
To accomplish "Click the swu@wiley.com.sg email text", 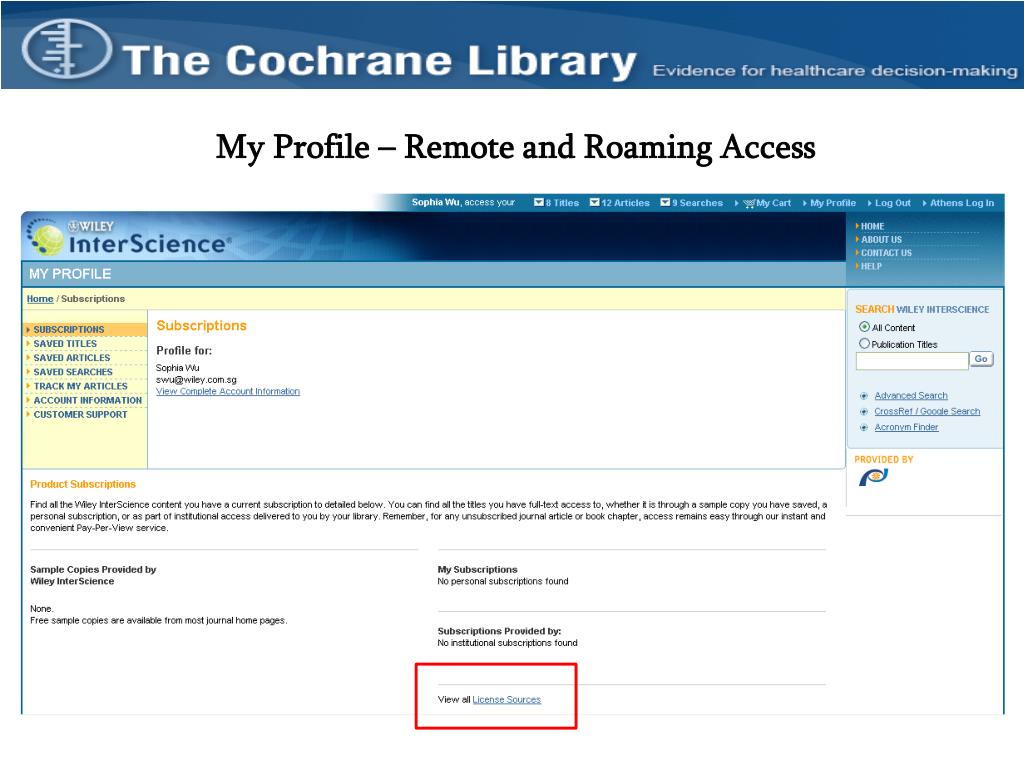I will 196,379.
